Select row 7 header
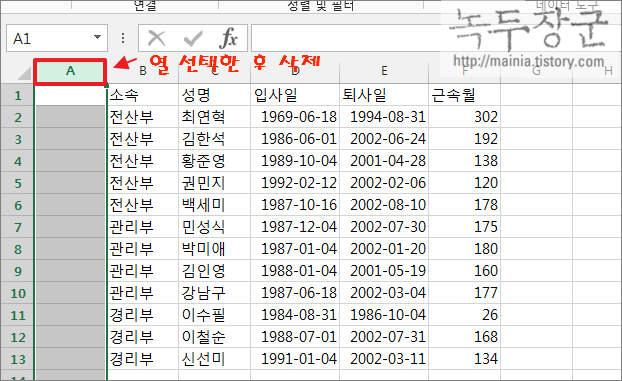Viewport: 622px width, 381px height. pos(17,227)
